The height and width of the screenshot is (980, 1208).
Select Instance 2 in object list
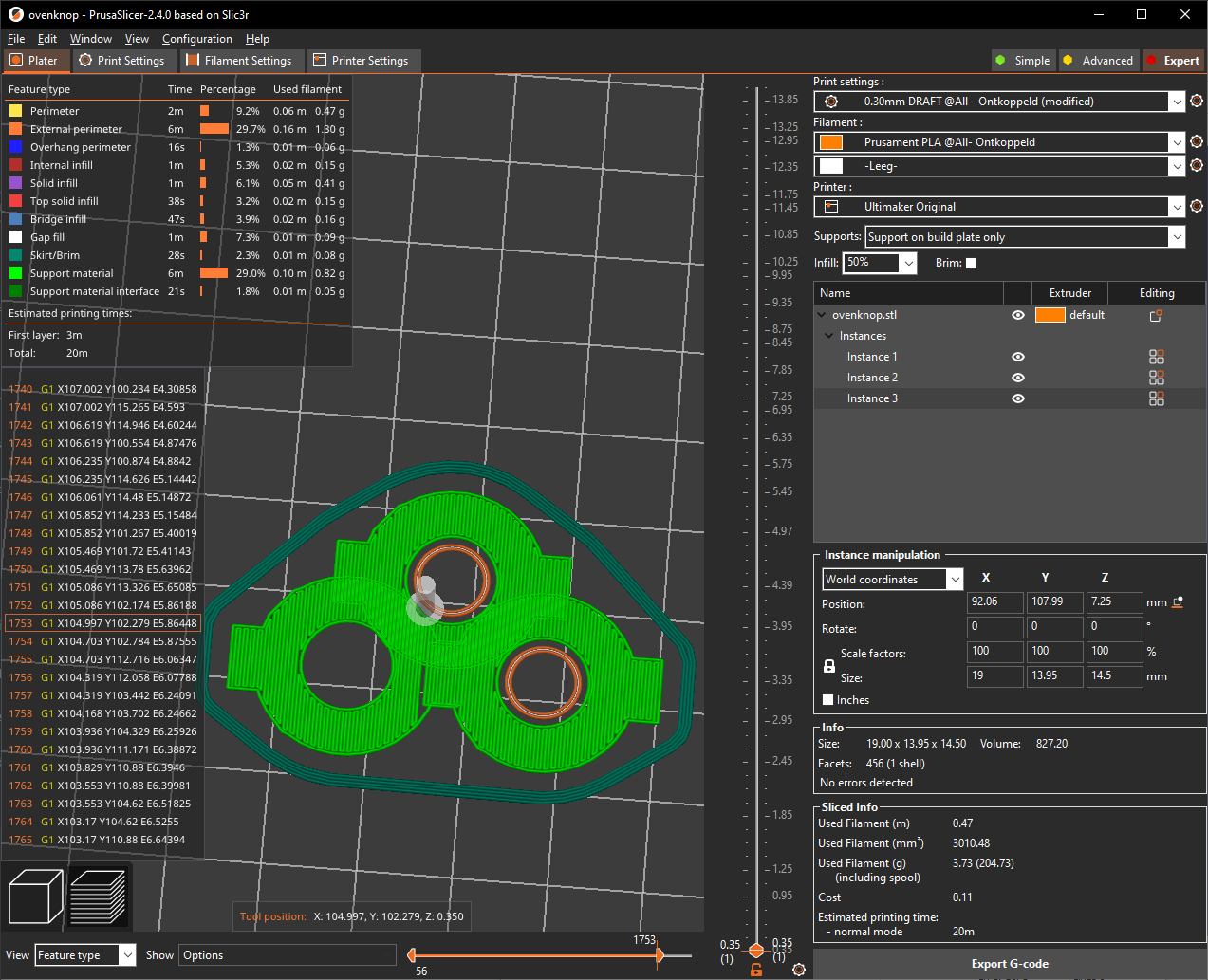[x=872, y=378]
